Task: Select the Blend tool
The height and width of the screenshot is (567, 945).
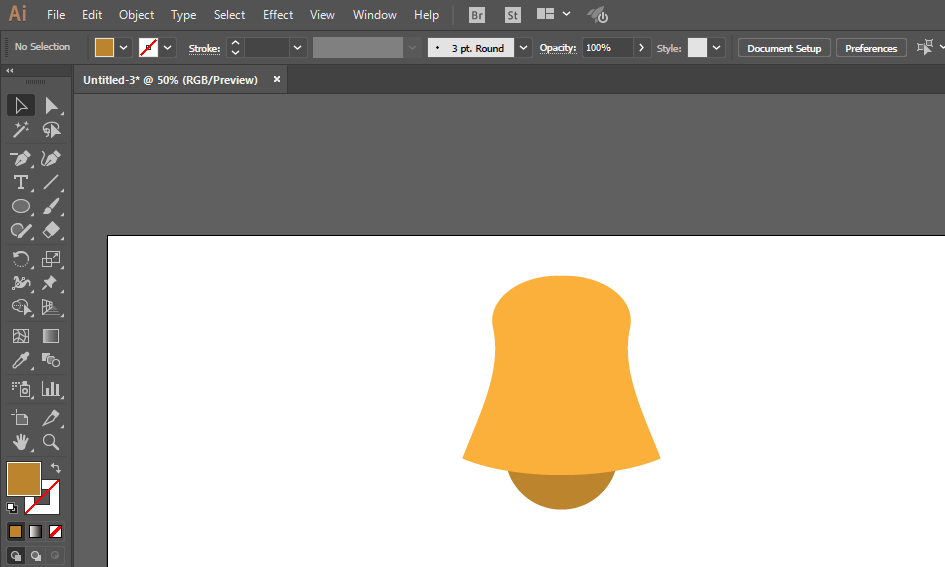Action: pos(51,360)
